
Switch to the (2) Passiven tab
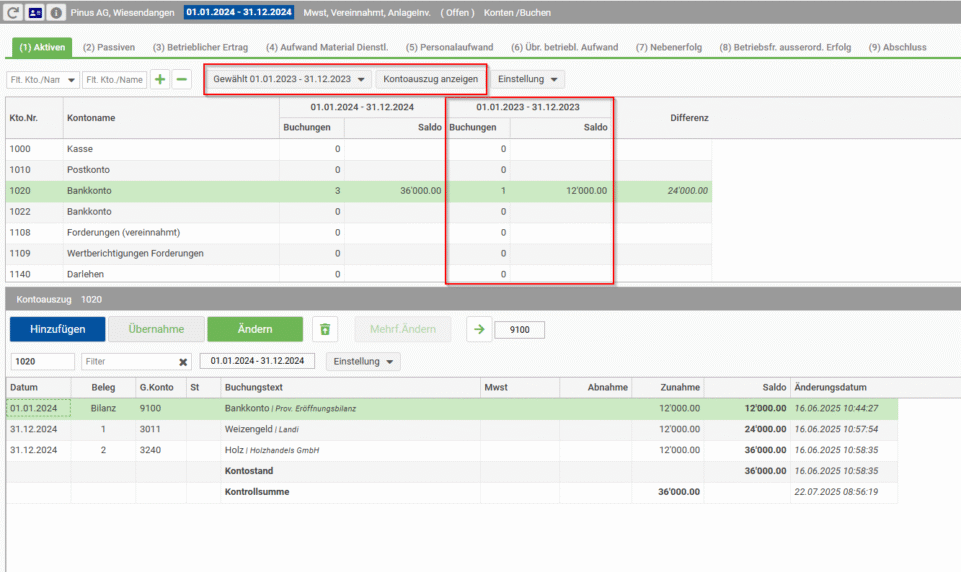click(108, 47)
